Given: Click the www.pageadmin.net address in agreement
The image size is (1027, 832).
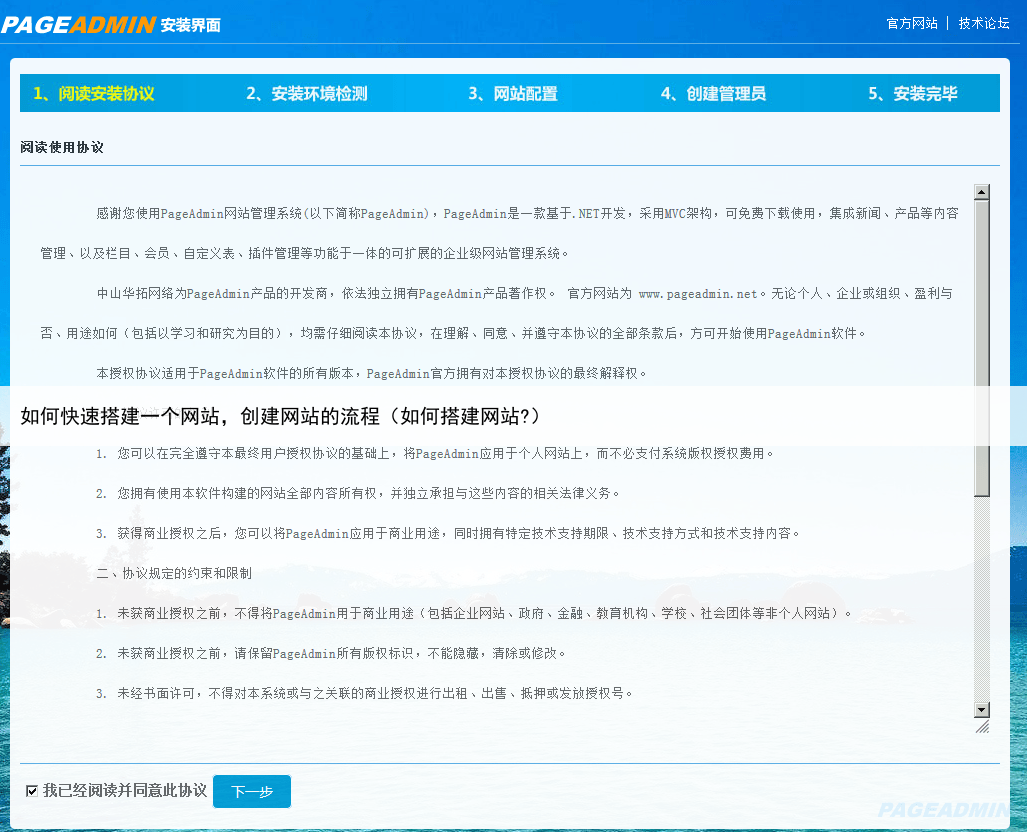Looking at the screenshot, I should tap(698, 294).
